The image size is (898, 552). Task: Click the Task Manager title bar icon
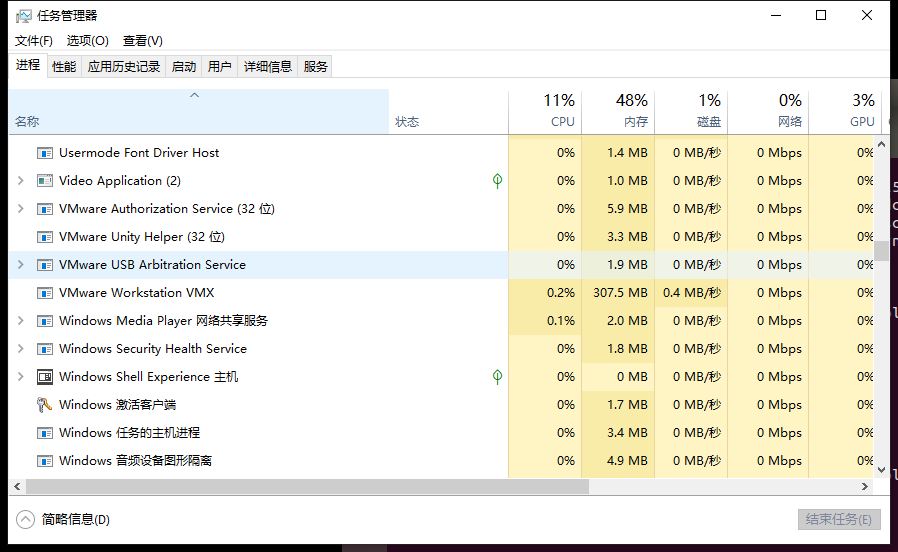23,15
